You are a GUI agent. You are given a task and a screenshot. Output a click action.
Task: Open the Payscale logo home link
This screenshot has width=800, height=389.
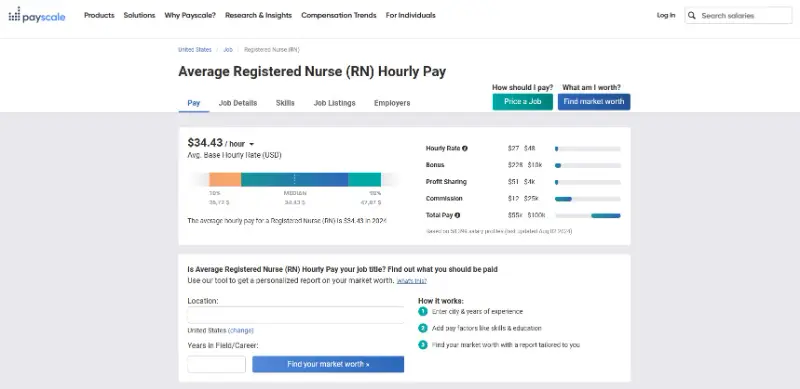[37, 15]
